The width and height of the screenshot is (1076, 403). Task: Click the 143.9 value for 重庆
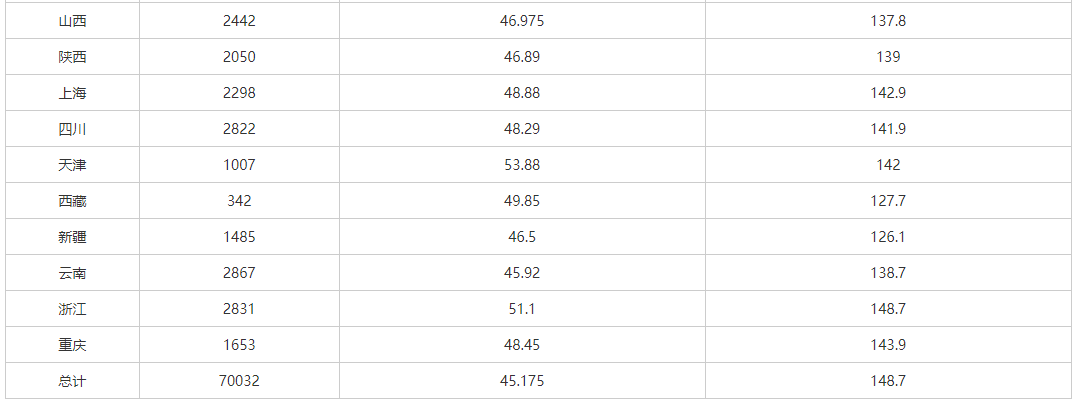click(888, 345)
